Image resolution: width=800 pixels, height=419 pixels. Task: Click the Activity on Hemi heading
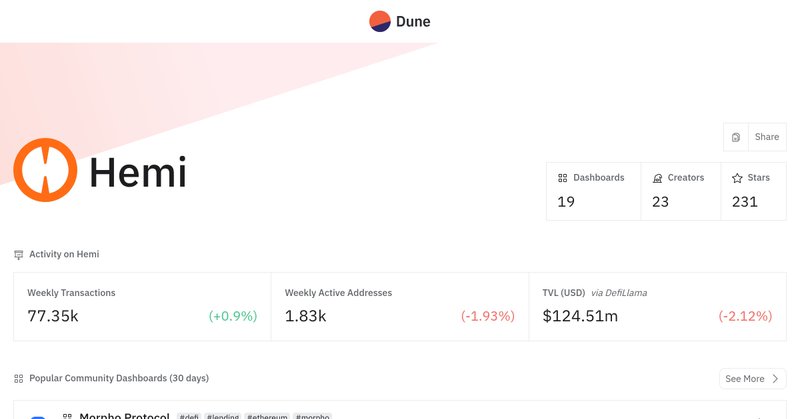[64, 254]
